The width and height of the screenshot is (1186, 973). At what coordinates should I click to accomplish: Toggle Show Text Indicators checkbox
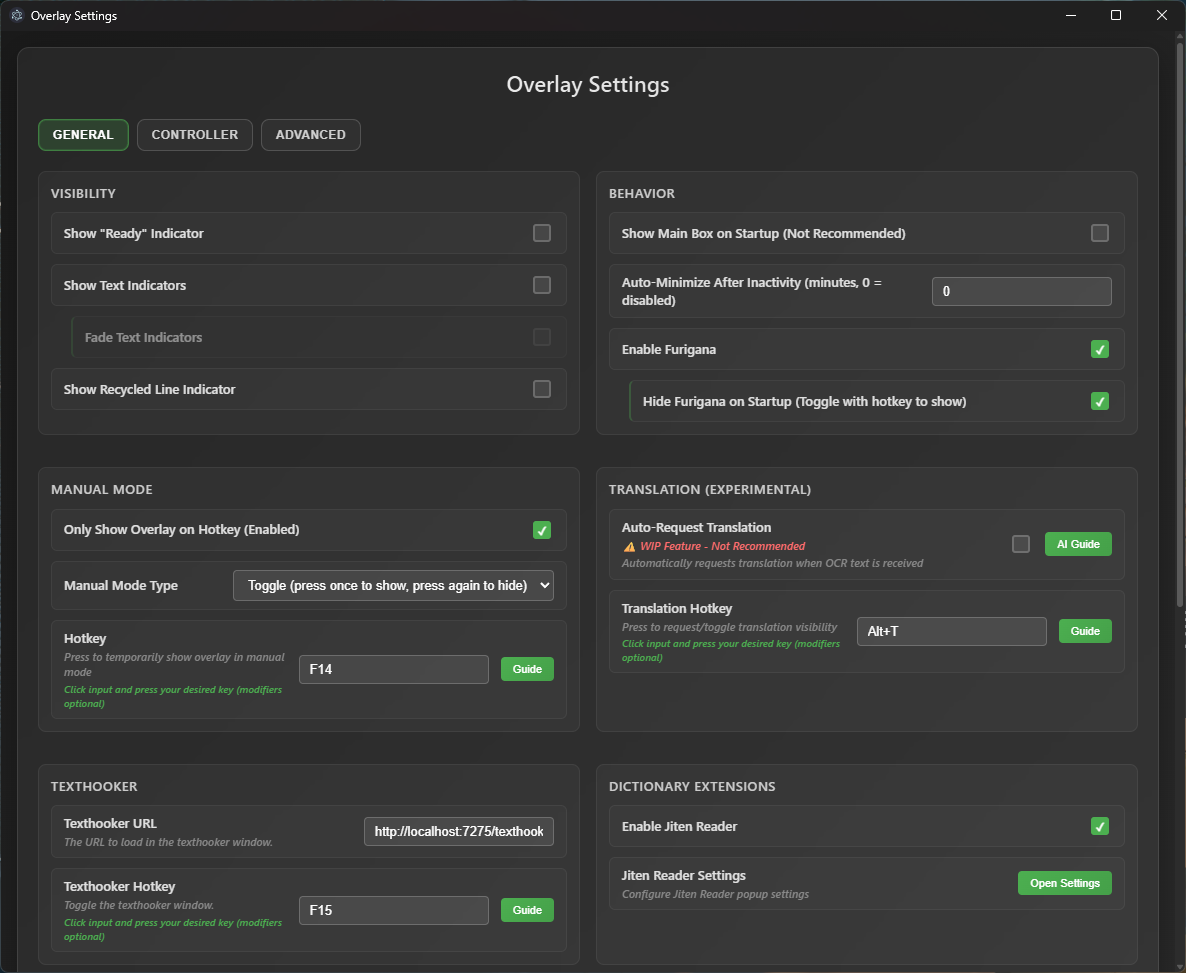coord(542,285)
